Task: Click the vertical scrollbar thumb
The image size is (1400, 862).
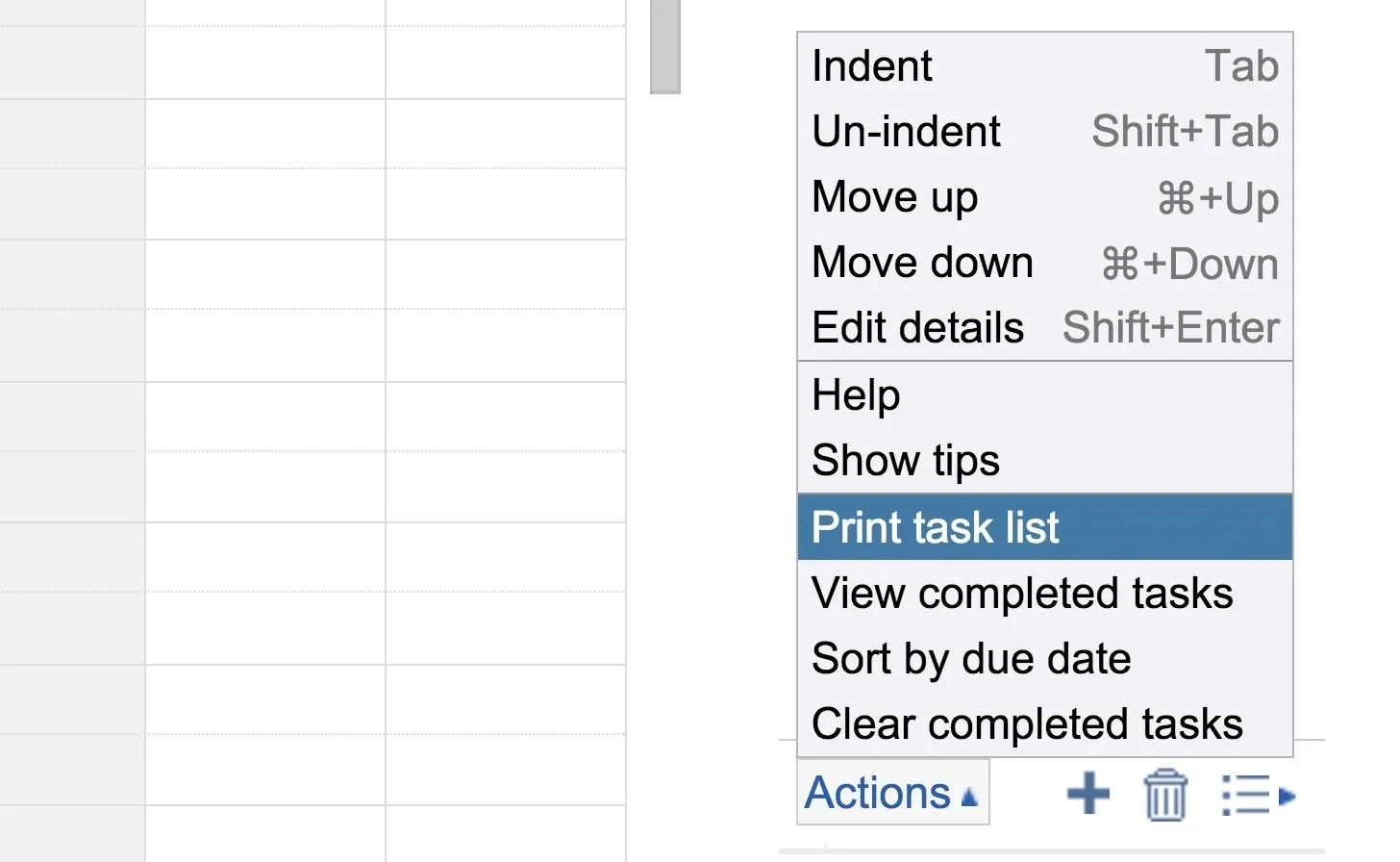Action: pyautogui.click(x=665, y=46)
